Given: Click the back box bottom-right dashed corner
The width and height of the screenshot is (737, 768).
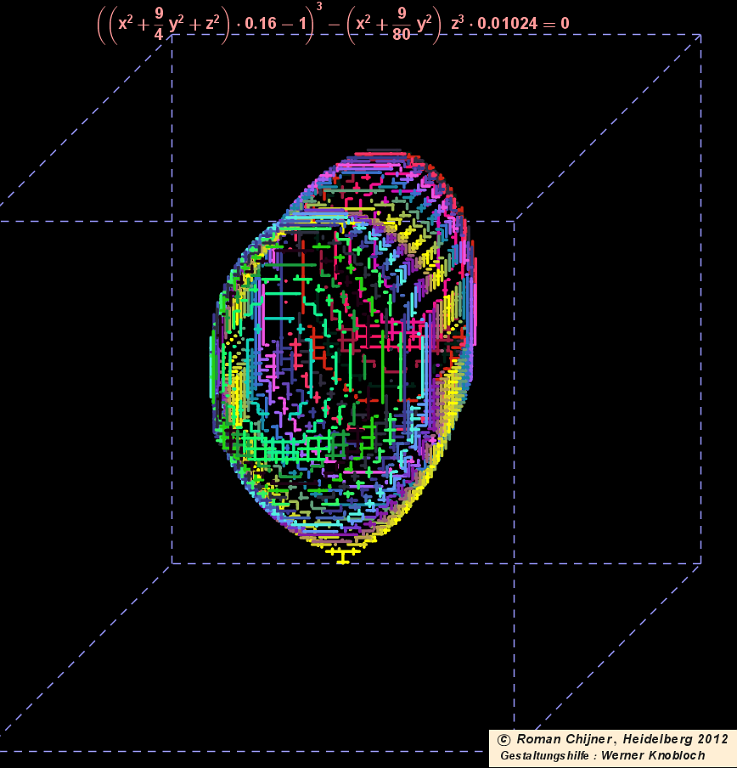Looking at the screenshot, I should click(700, 563).
